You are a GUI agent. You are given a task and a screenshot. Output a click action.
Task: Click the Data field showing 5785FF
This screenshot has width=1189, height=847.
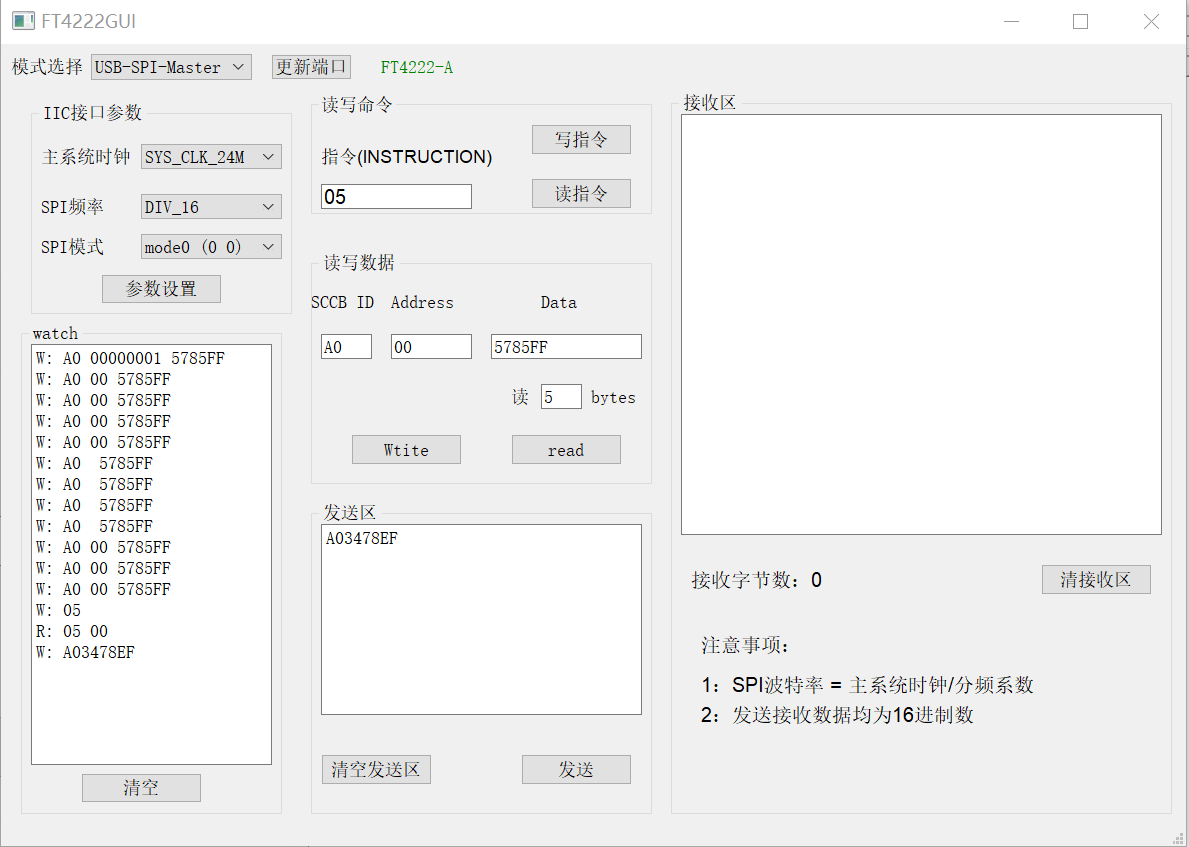click(x=566, y=346)
